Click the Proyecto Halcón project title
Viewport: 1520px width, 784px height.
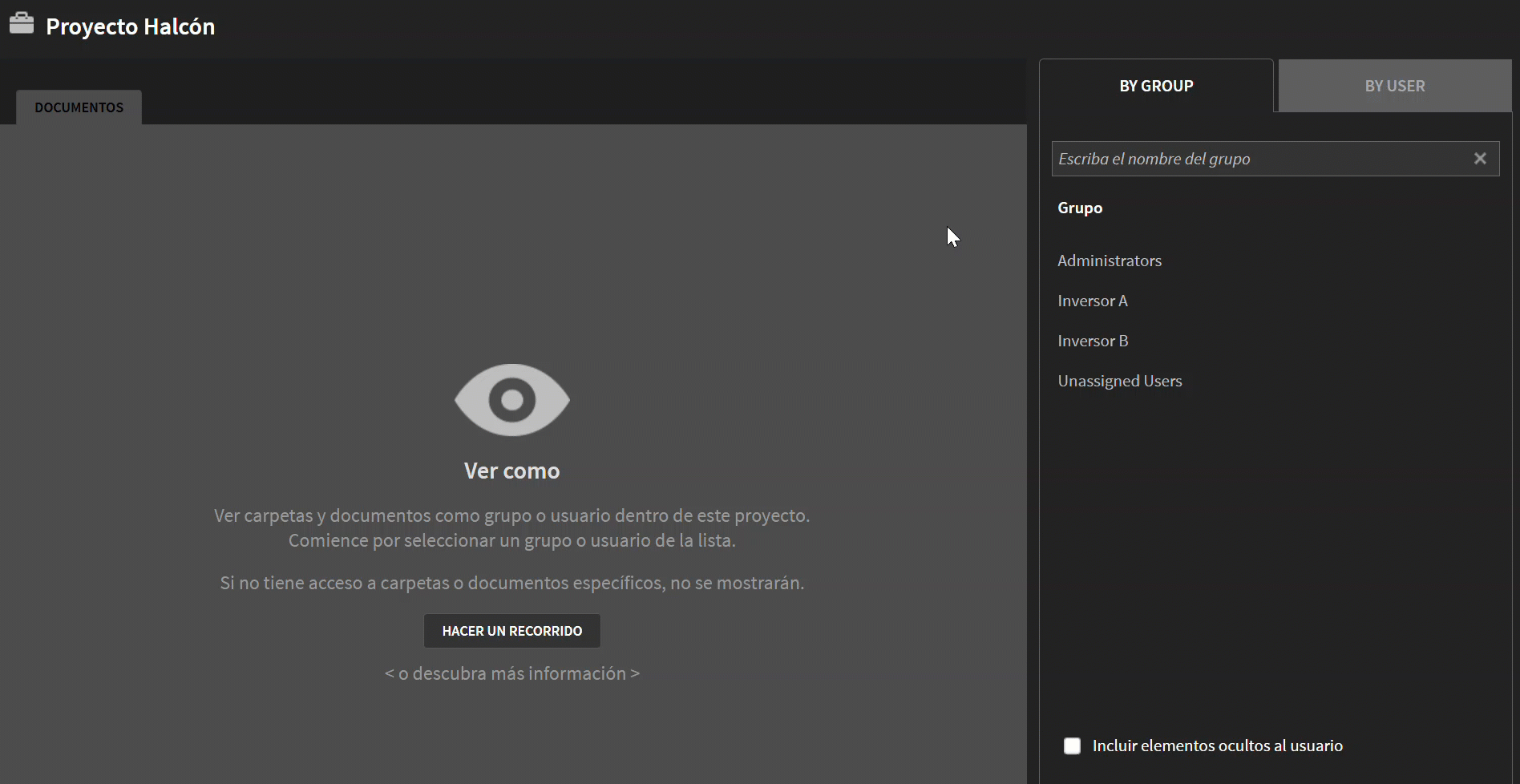pos(131,26)
